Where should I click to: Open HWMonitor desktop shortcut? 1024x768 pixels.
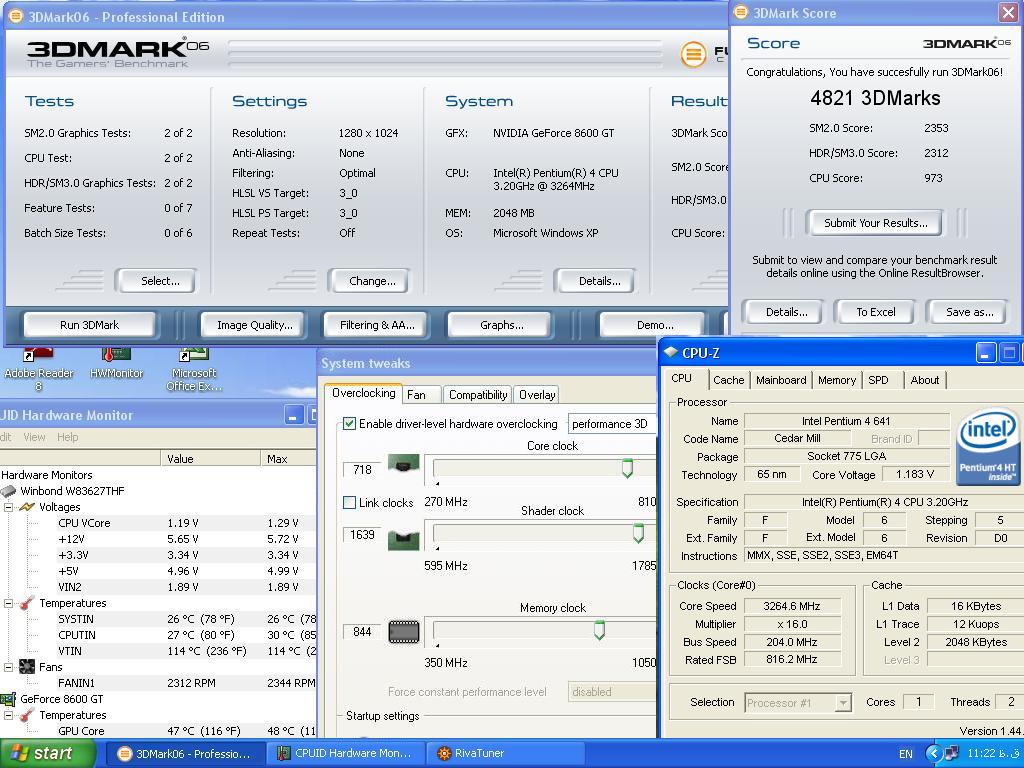point(116,364)
